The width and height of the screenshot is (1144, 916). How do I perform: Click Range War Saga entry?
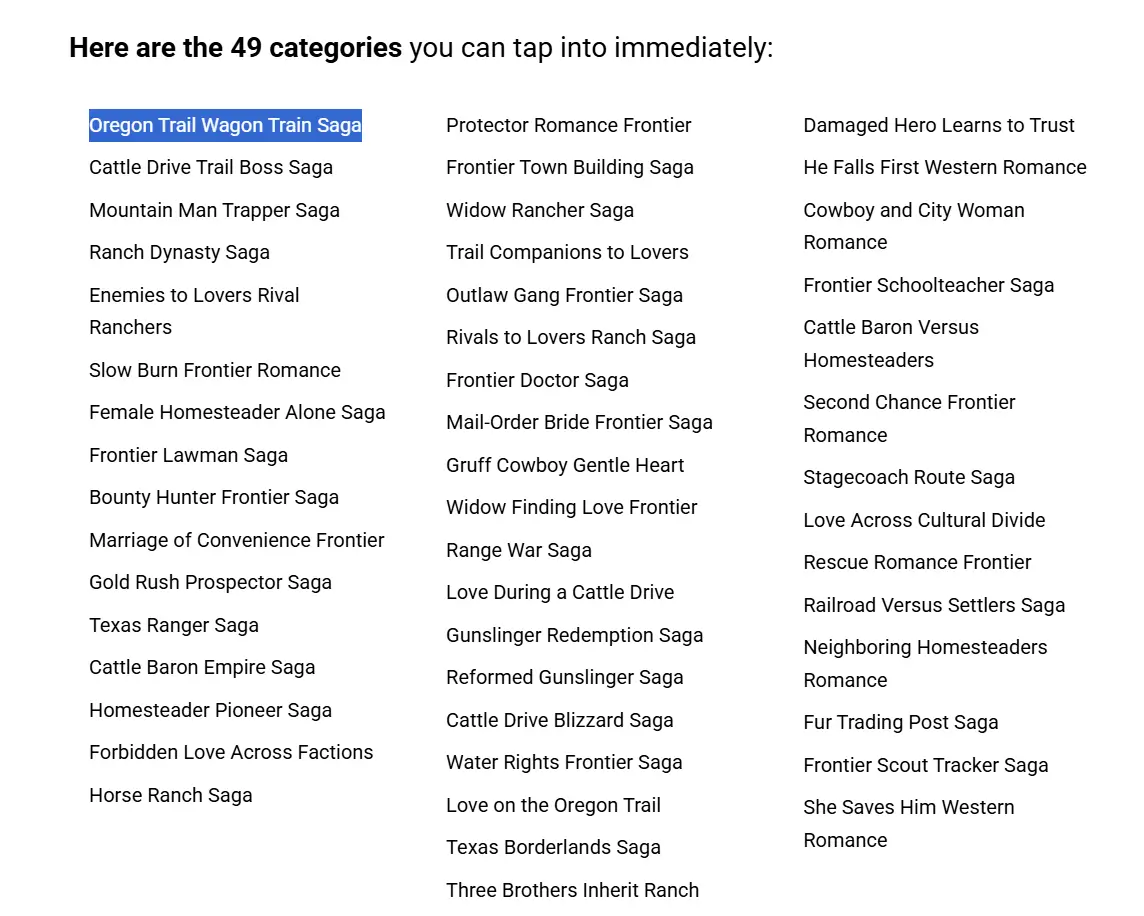point(519,550)
